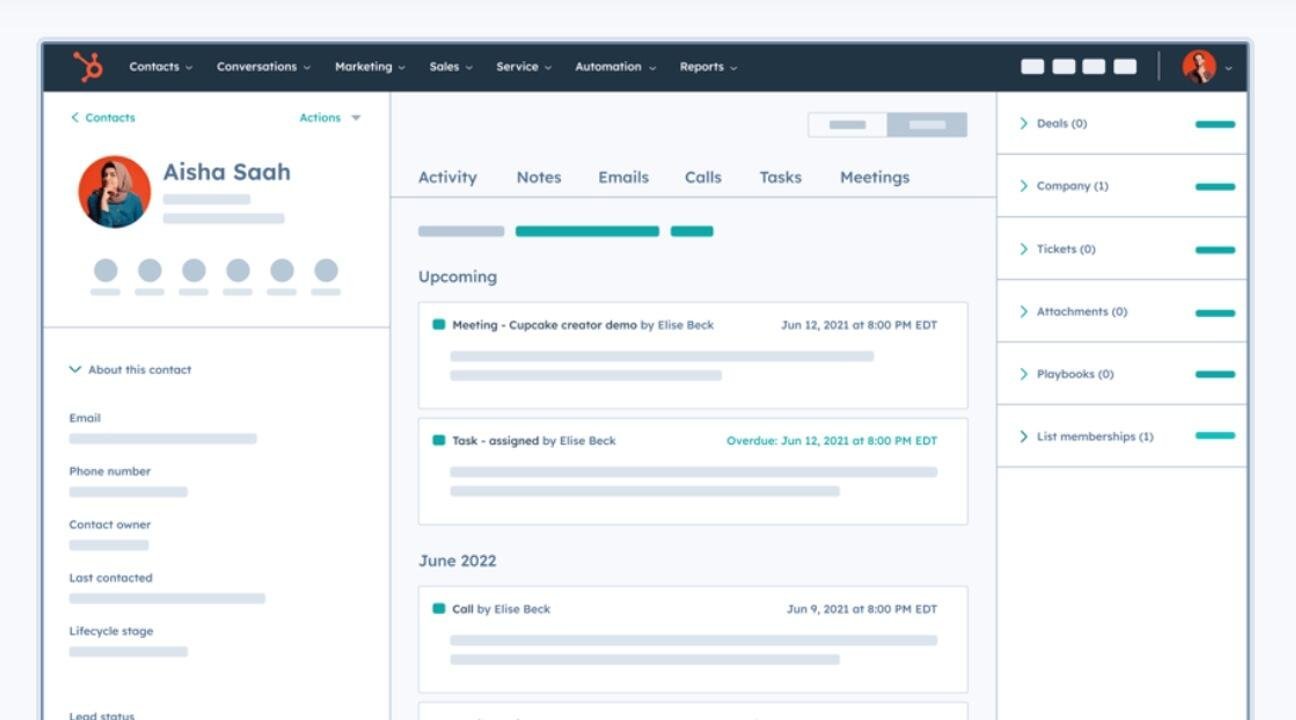
Task: Click the HubSpot sprocket logo
Action: coord(88,67)
